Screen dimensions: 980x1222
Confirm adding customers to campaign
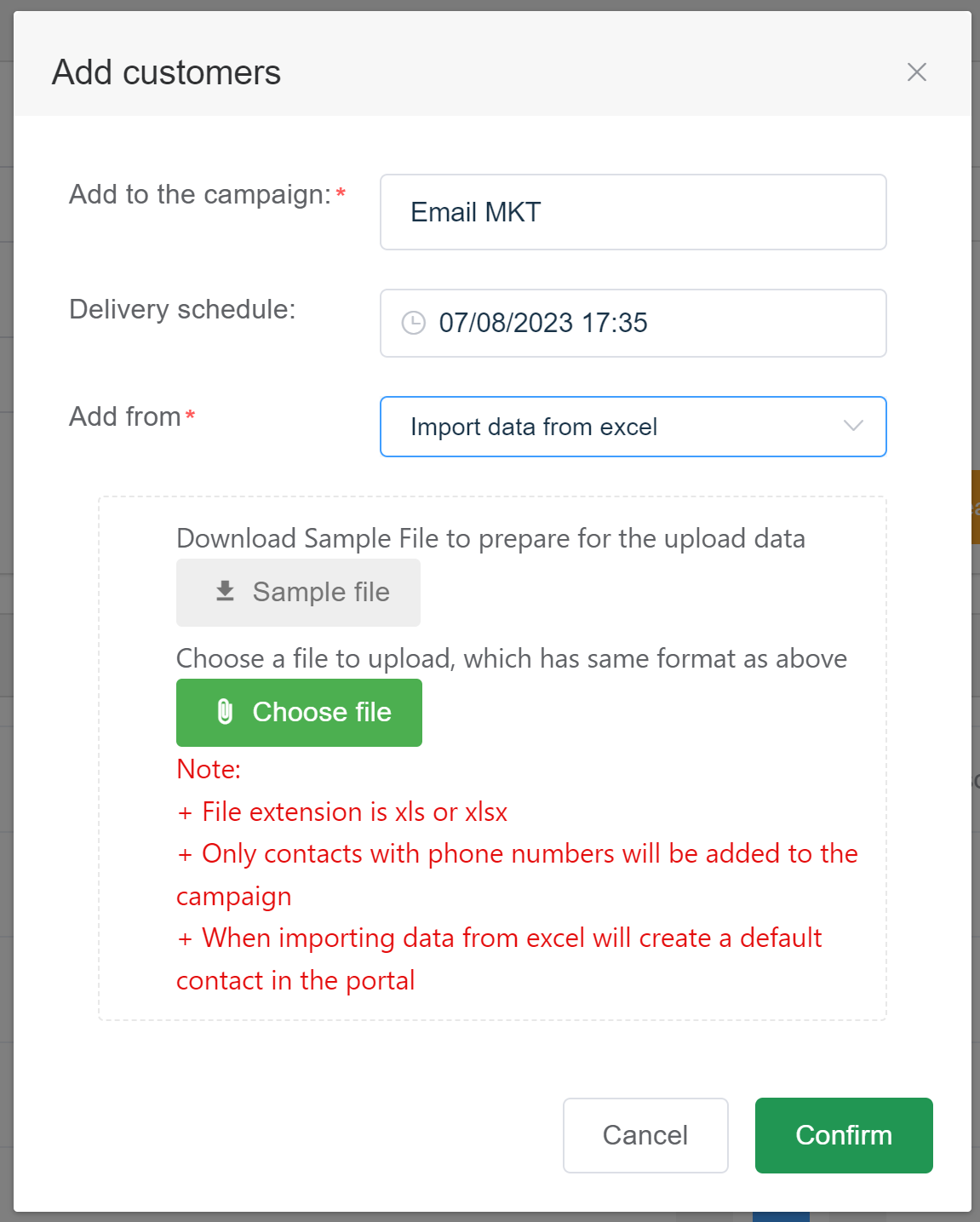(844, 1135)
